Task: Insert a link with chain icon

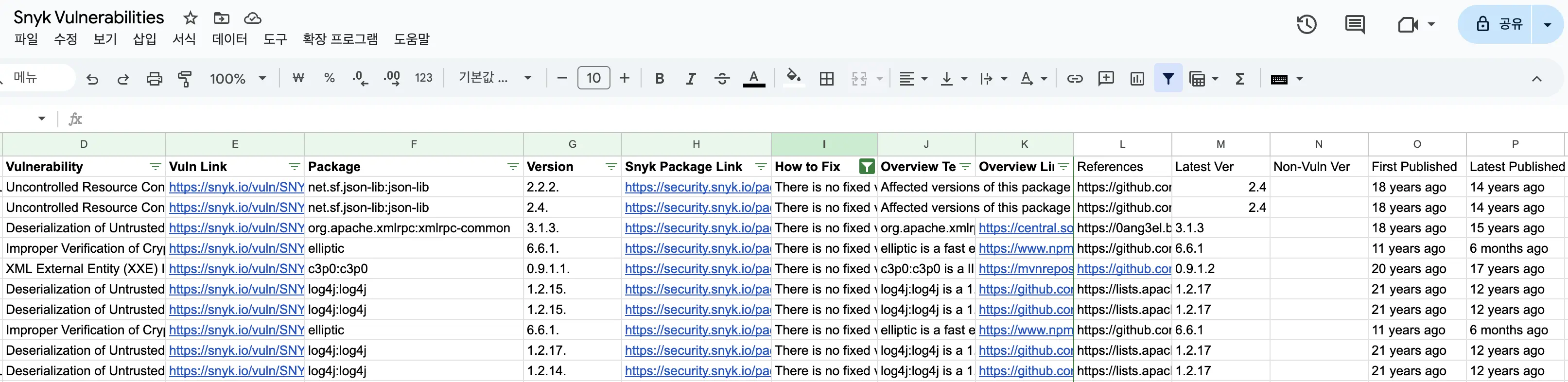Action: pyautogui.click(x=1075, y=78)
